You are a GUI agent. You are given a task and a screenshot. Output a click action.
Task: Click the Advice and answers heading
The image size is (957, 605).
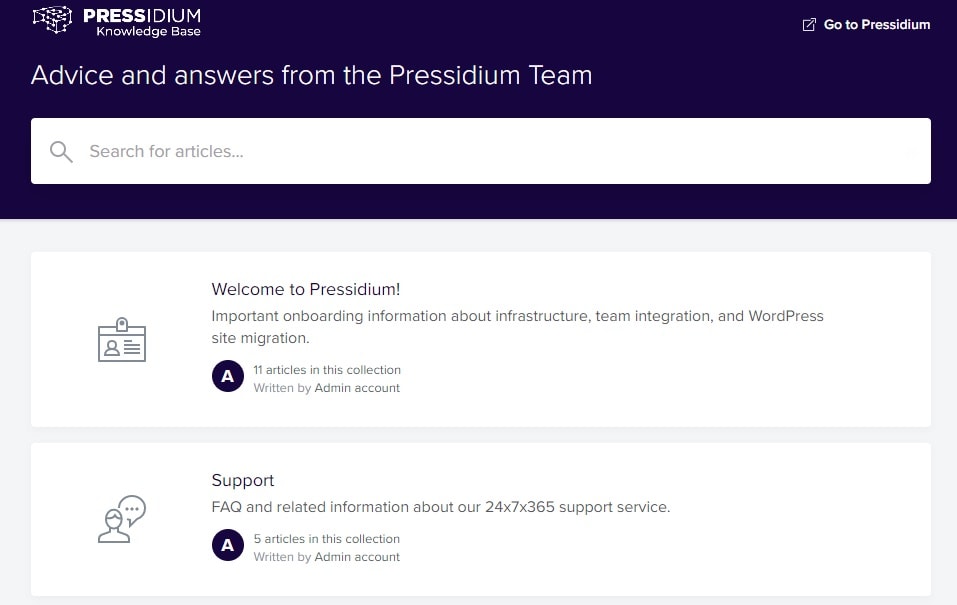coord(311,75)
